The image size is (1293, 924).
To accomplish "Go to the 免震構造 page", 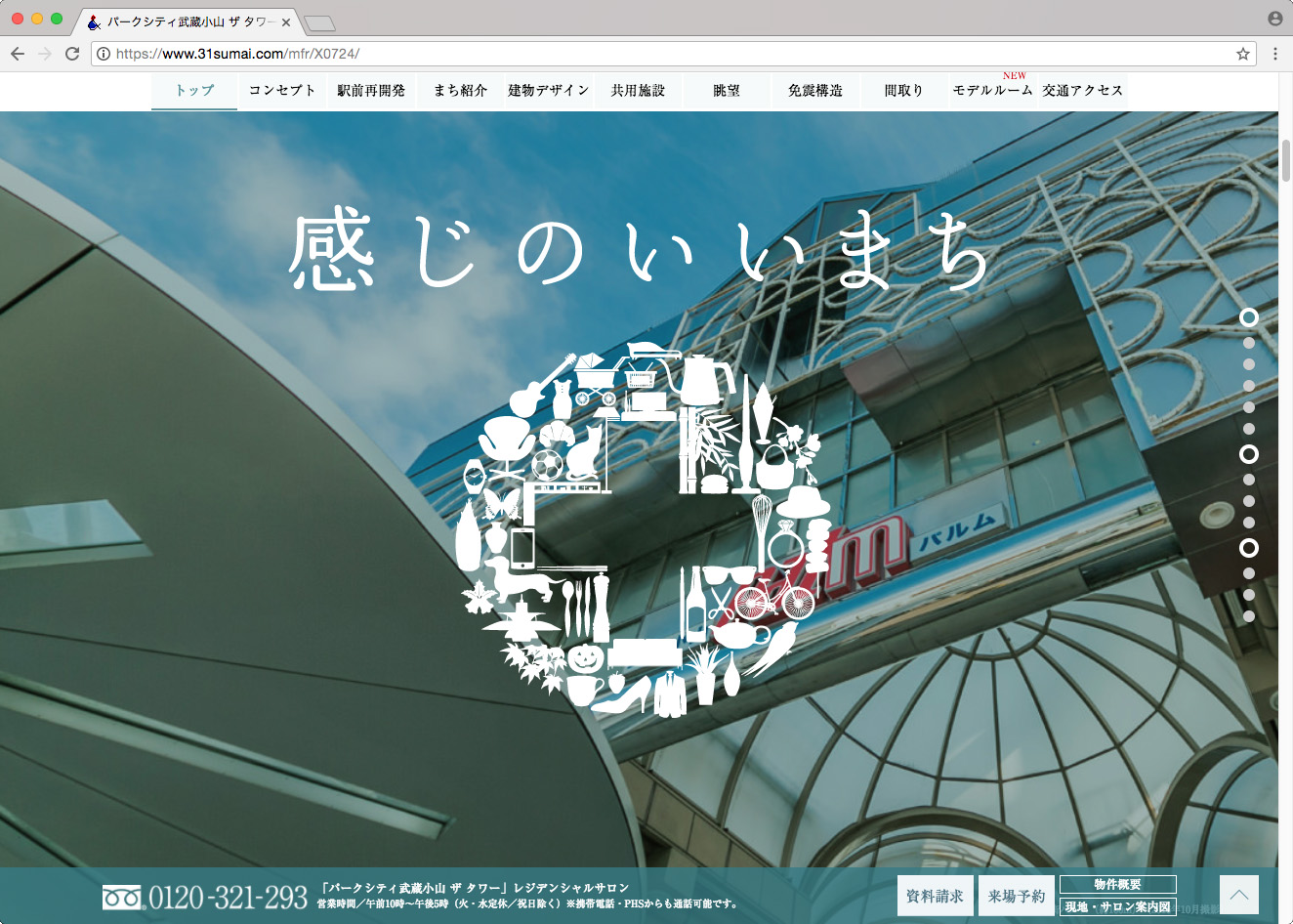I will (815, 91).
